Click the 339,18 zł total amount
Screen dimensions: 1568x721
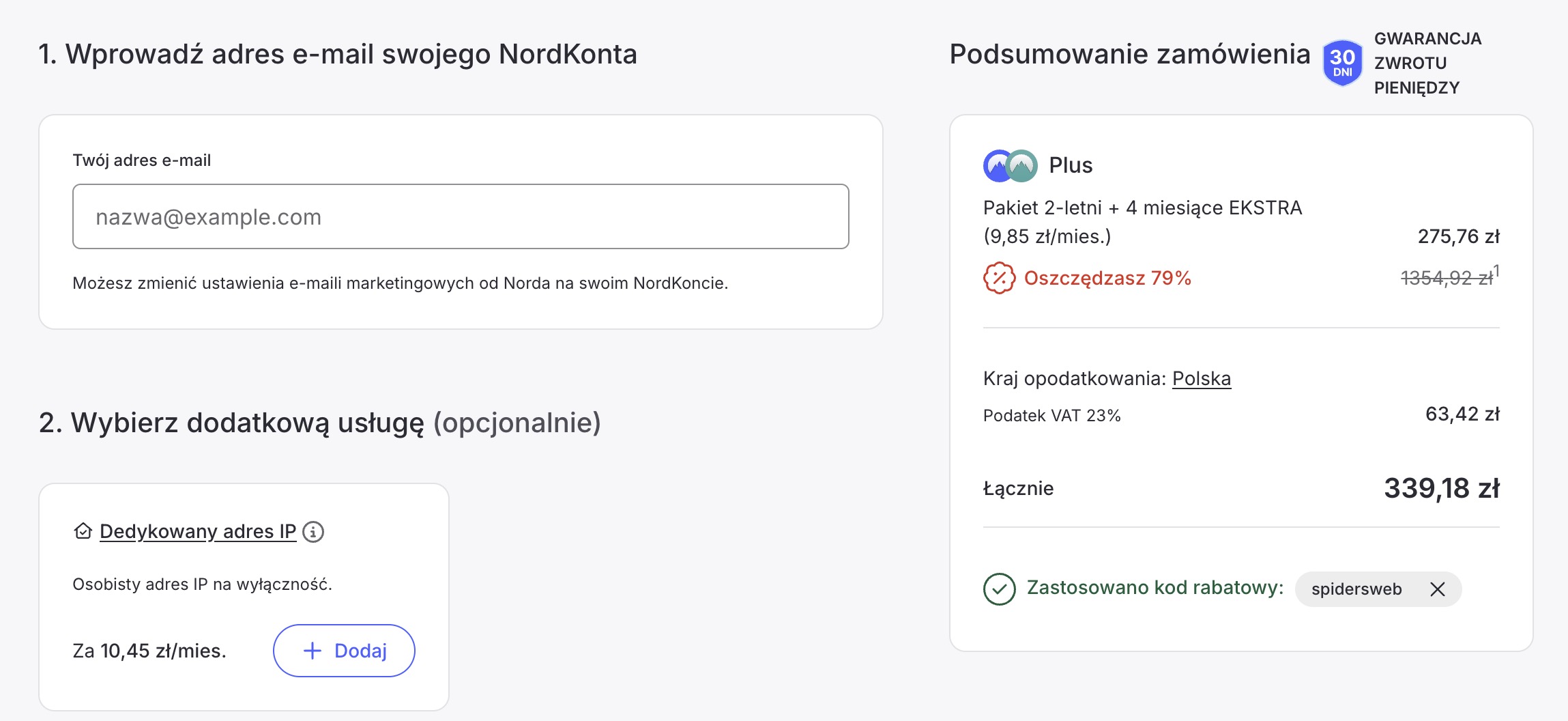click(1441, 488)
